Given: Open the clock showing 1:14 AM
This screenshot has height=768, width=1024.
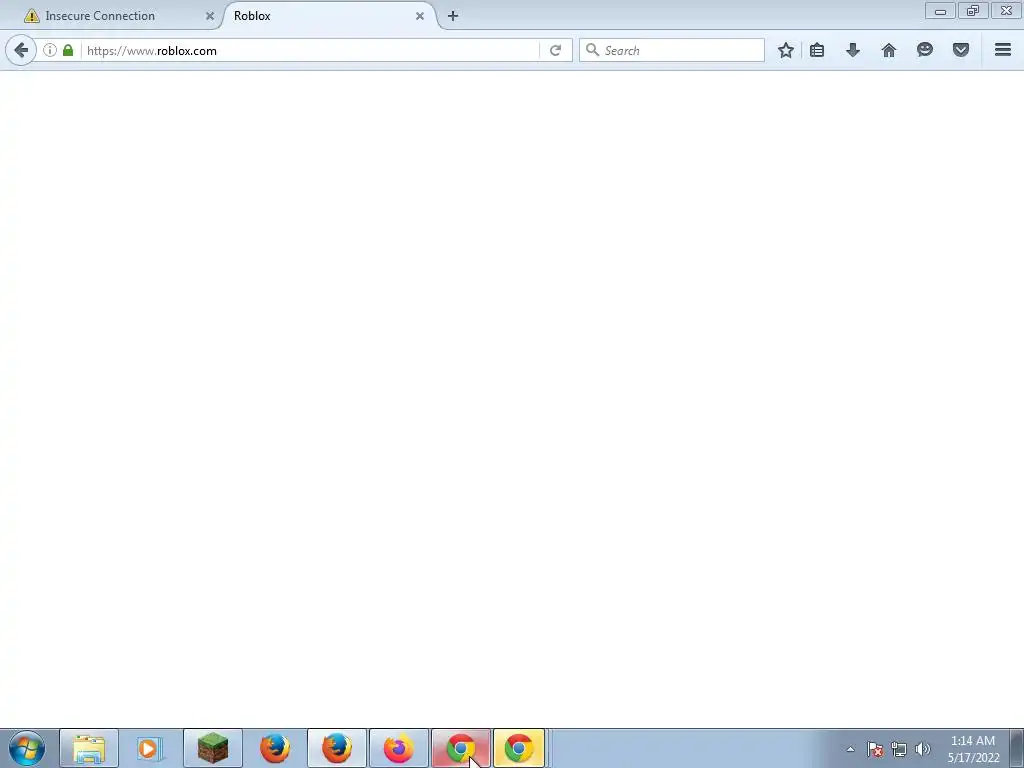Looking at the screenshot, I should coord(973,749).
